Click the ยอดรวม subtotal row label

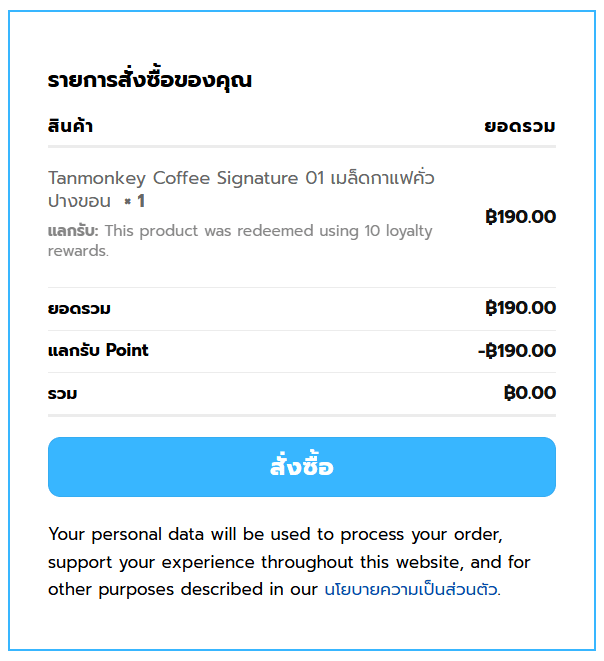tap(79, 308)
